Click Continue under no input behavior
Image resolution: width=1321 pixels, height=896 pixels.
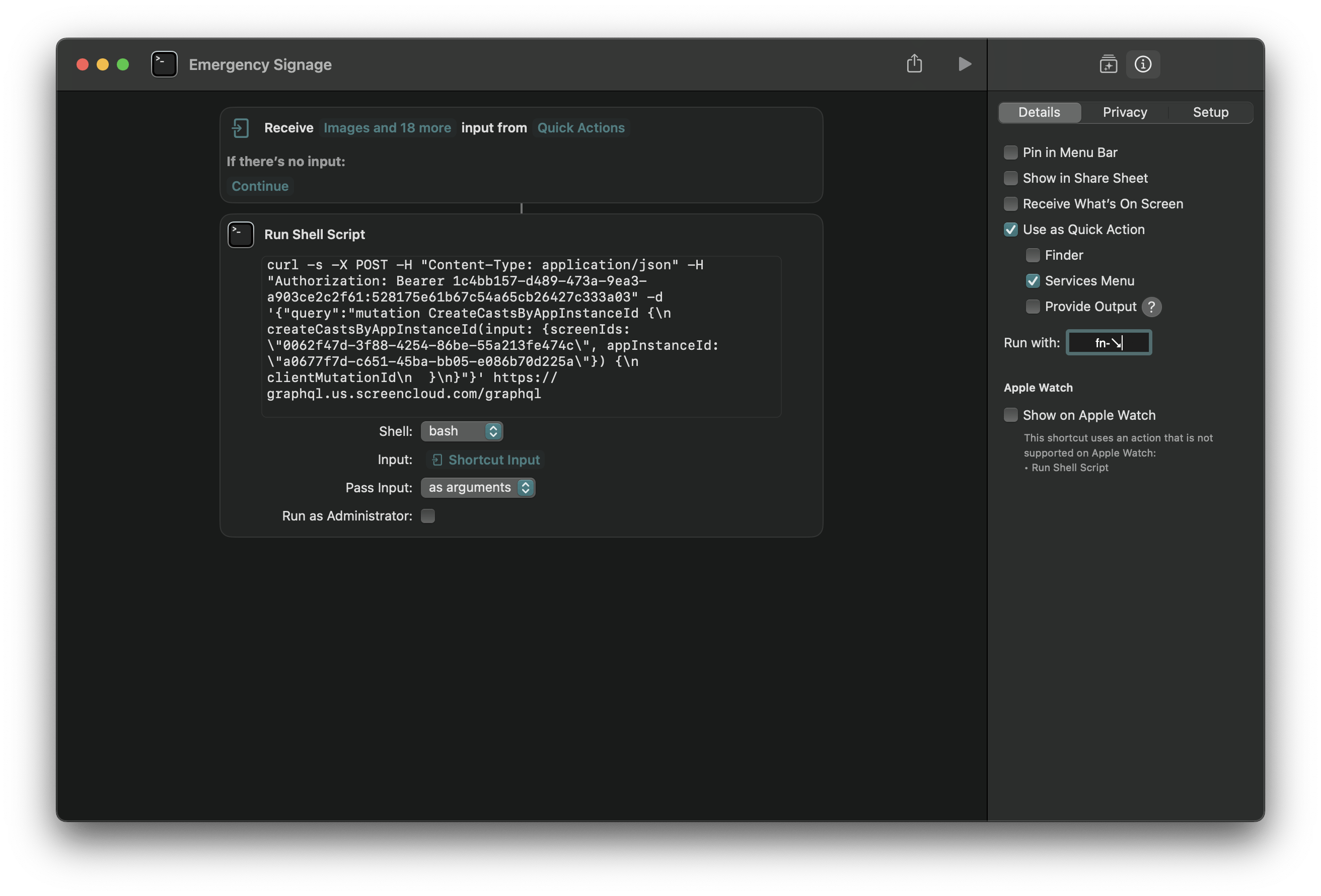[x=260, y=186]
